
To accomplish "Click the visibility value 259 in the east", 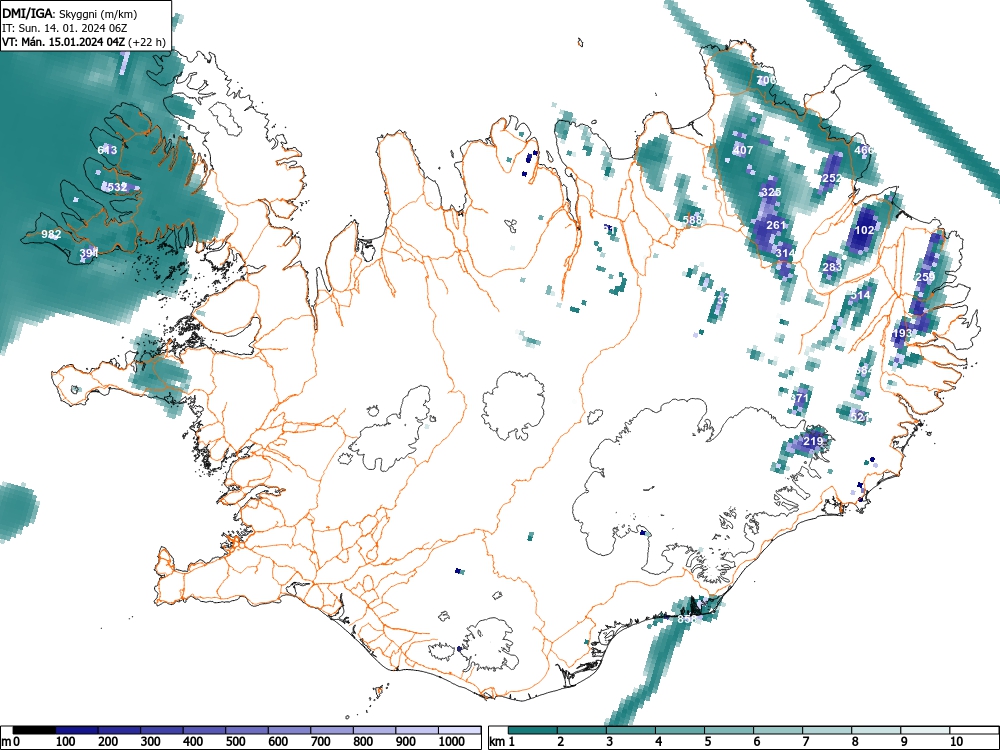I will pos(925,277).
